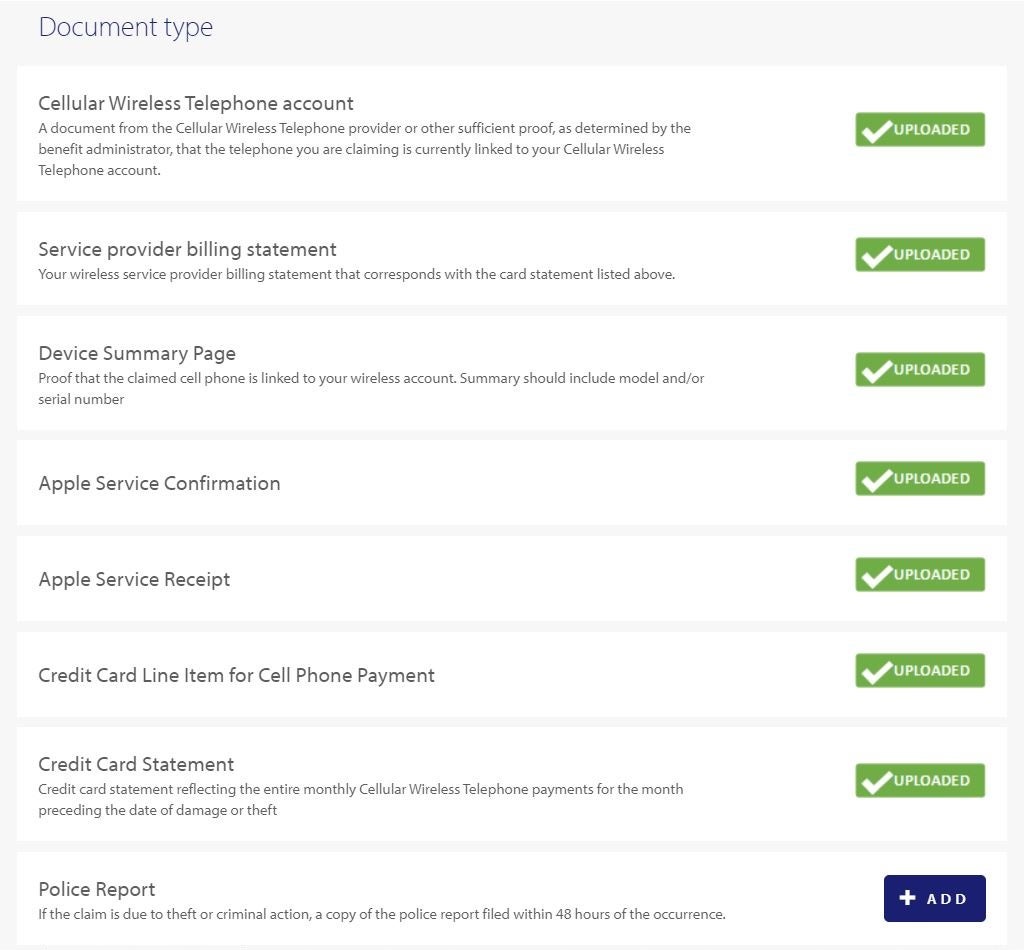Select the checkmark icon for Credit Card Statement
The height and width of the screenshot is (950, 1024).
[875, 780]
